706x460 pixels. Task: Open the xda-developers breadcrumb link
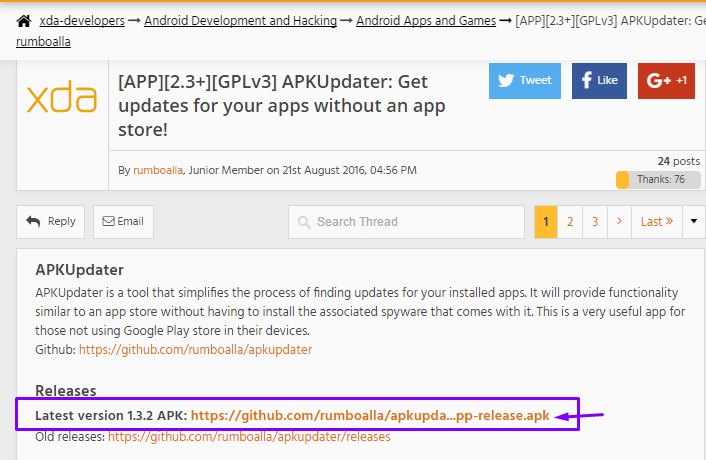pos(82,21)
